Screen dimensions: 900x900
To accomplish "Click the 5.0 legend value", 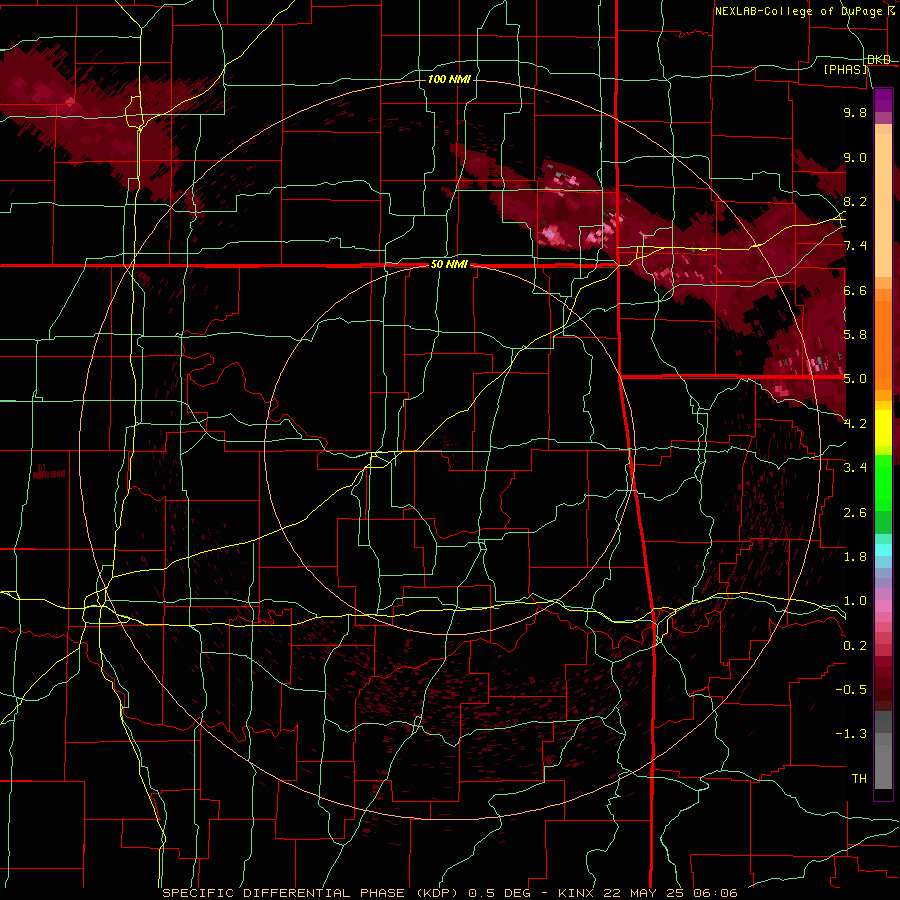I will [855, 379].
